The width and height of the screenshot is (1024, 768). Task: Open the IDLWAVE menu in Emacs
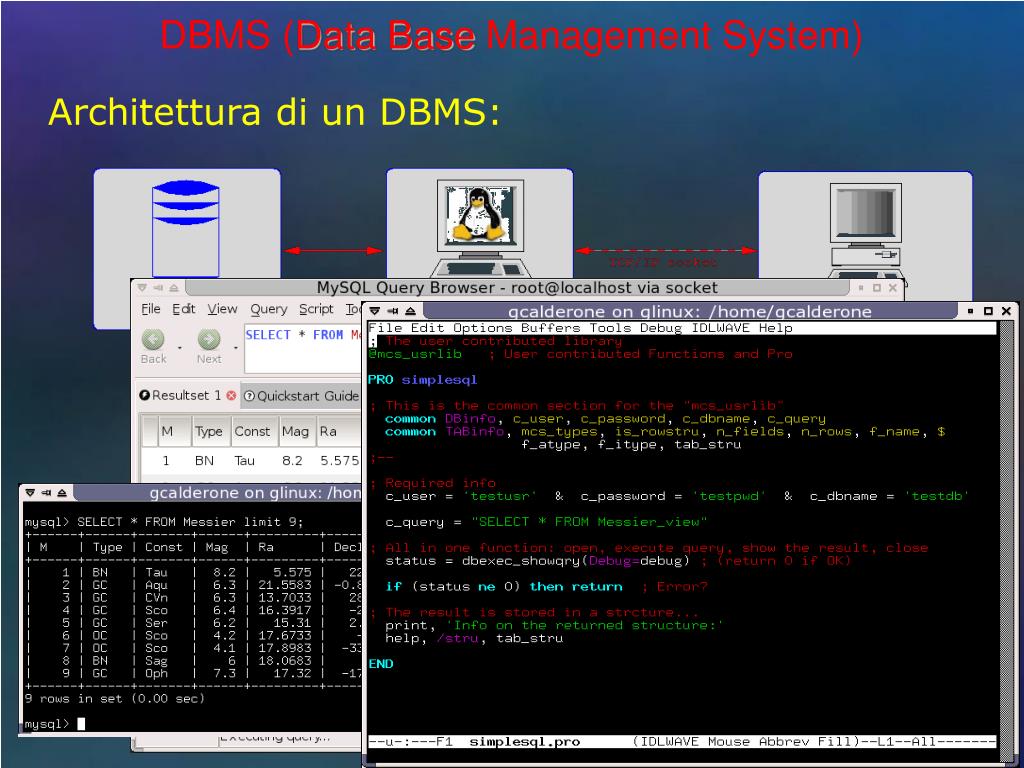tap(720, 328)
